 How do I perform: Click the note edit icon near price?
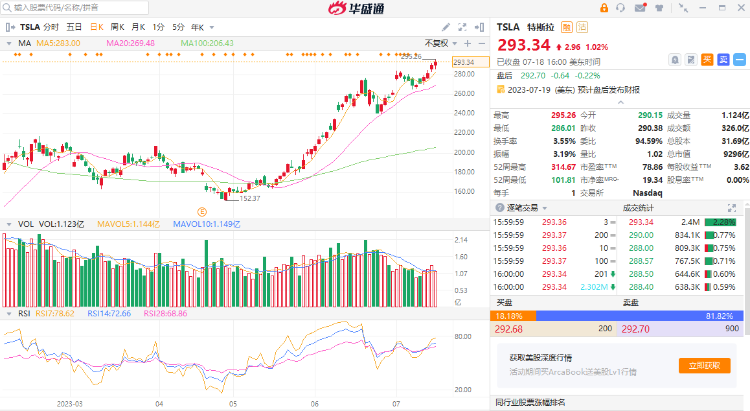691,59
